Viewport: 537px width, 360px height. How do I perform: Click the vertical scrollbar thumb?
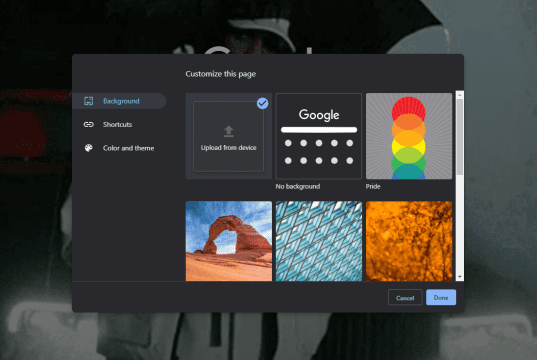[460, 137]
